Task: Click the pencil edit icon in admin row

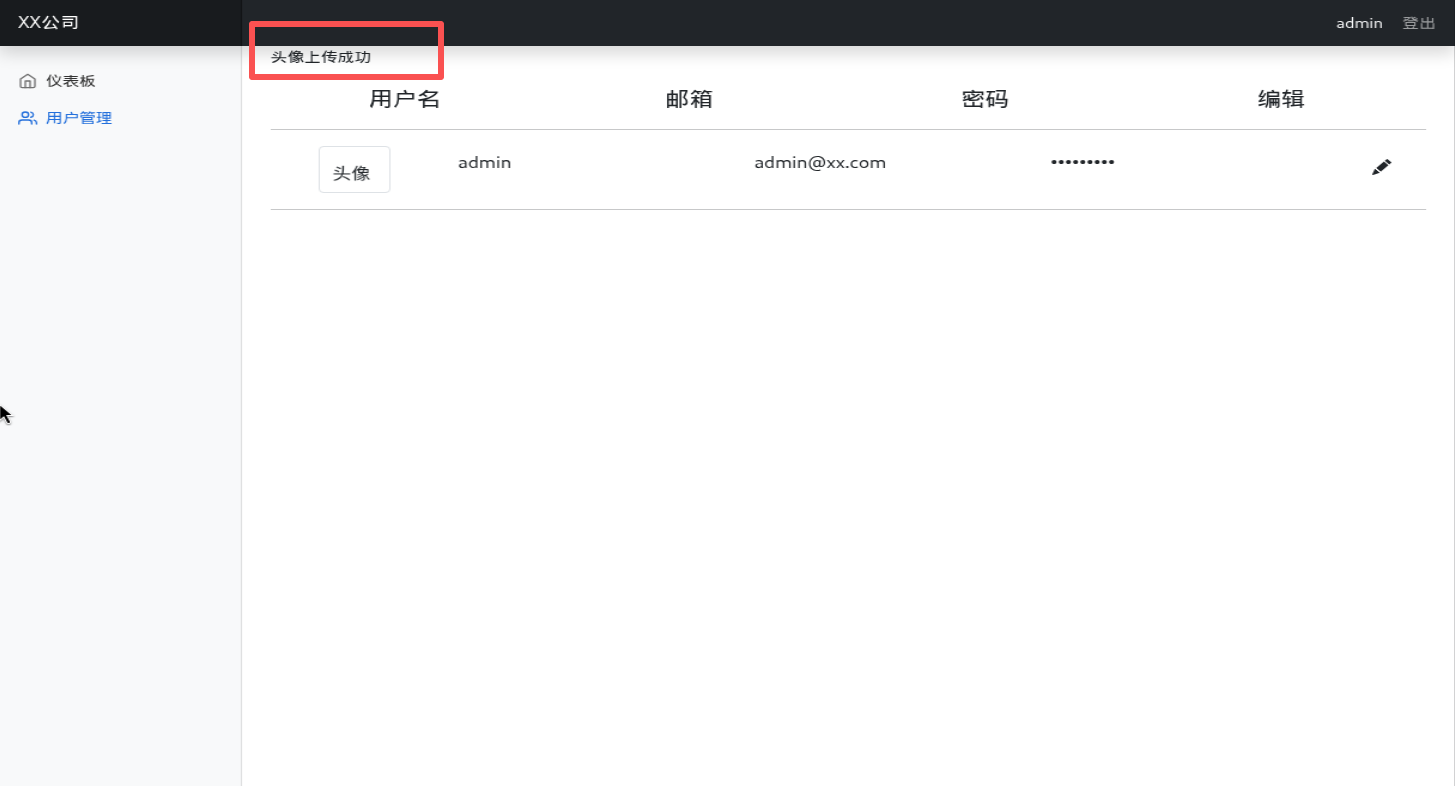Action: [1381, 168]
